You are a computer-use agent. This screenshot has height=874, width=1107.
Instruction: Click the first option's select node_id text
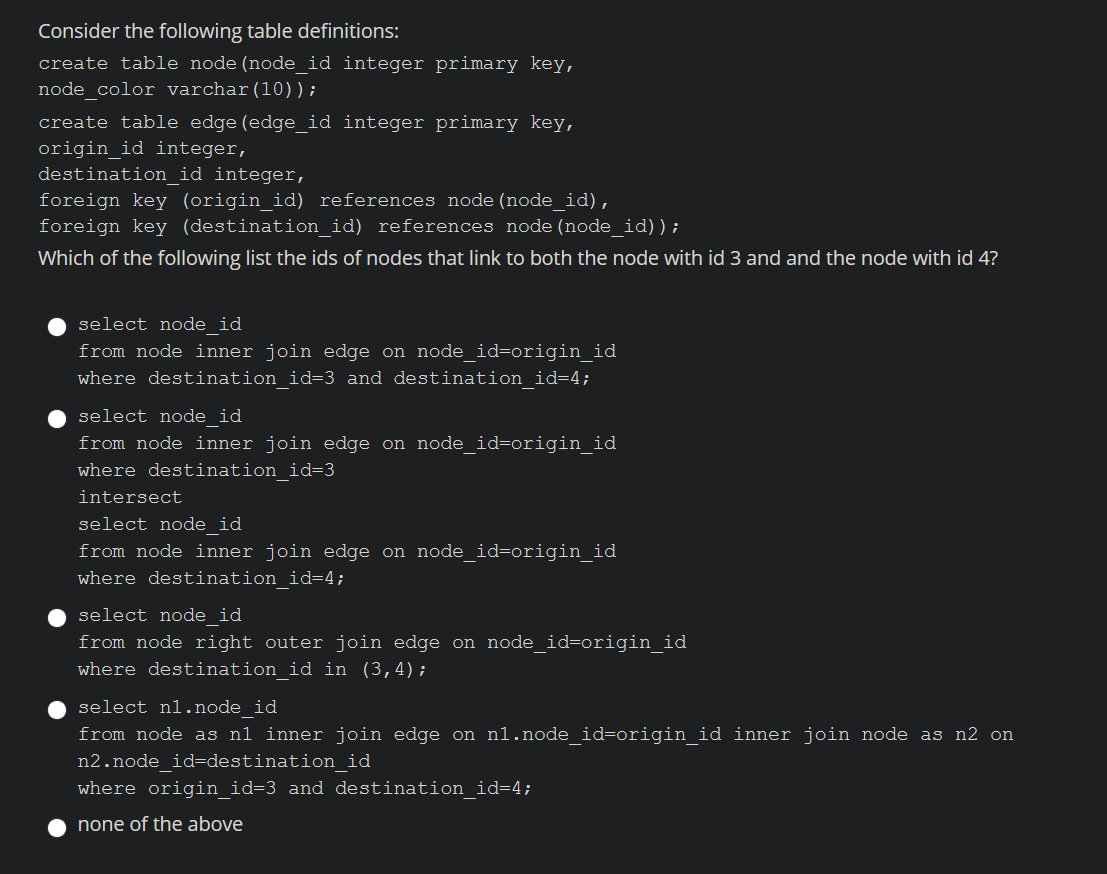pos(159,323)
